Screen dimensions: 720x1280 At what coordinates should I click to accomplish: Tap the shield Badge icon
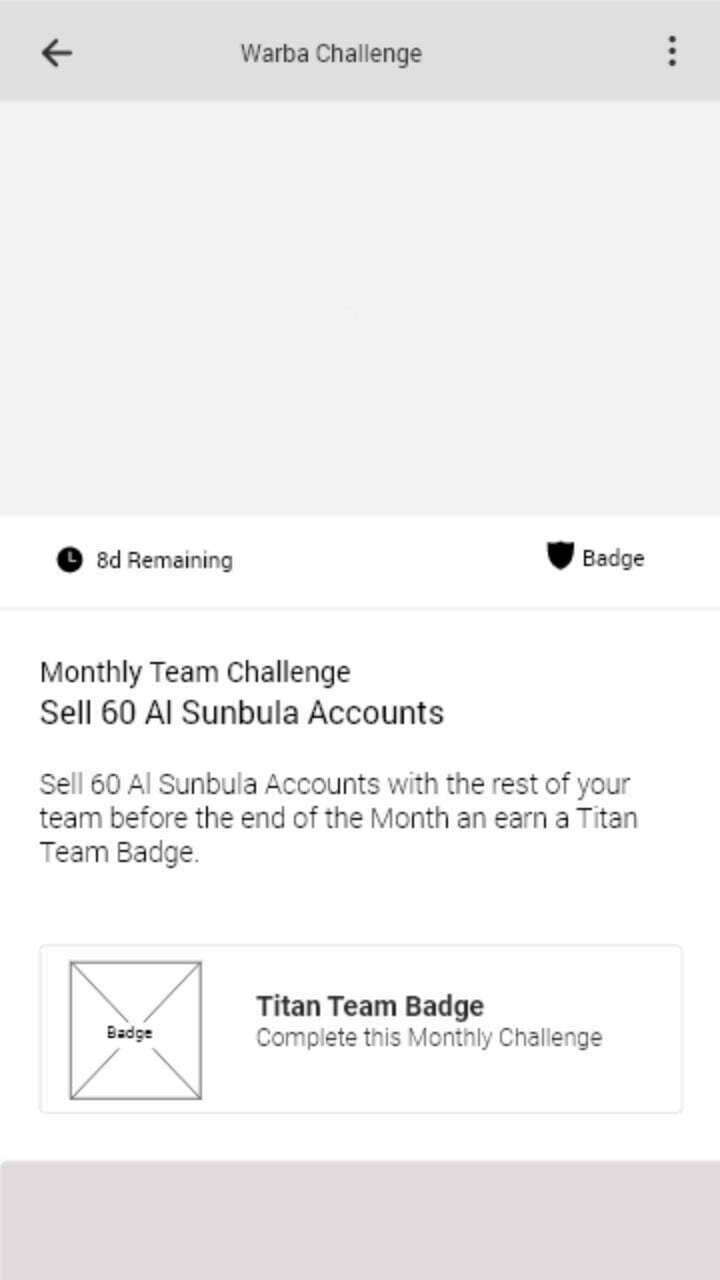coord(560,556)
